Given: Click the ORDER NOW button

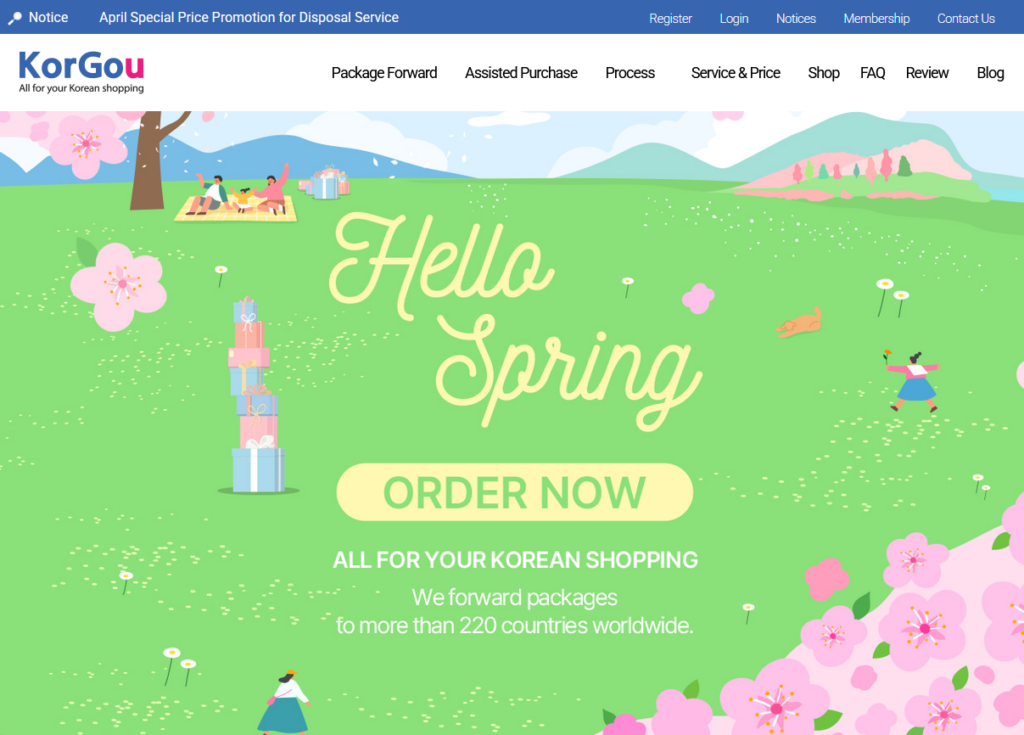Looking at the screenshot, I should coord(515,492).
